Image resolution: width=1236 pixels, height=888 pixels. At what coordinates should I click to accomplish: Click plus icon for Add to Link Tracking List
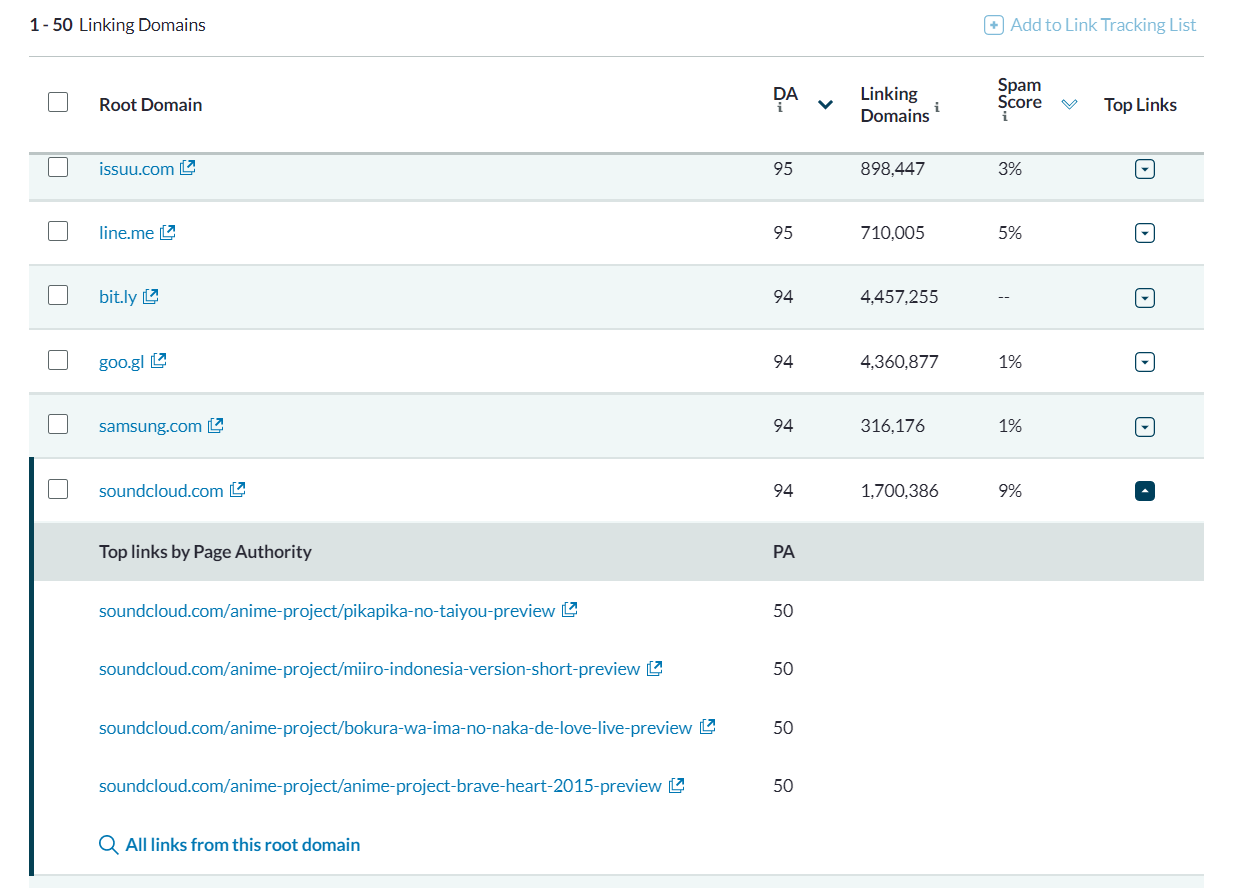[994, 25]
